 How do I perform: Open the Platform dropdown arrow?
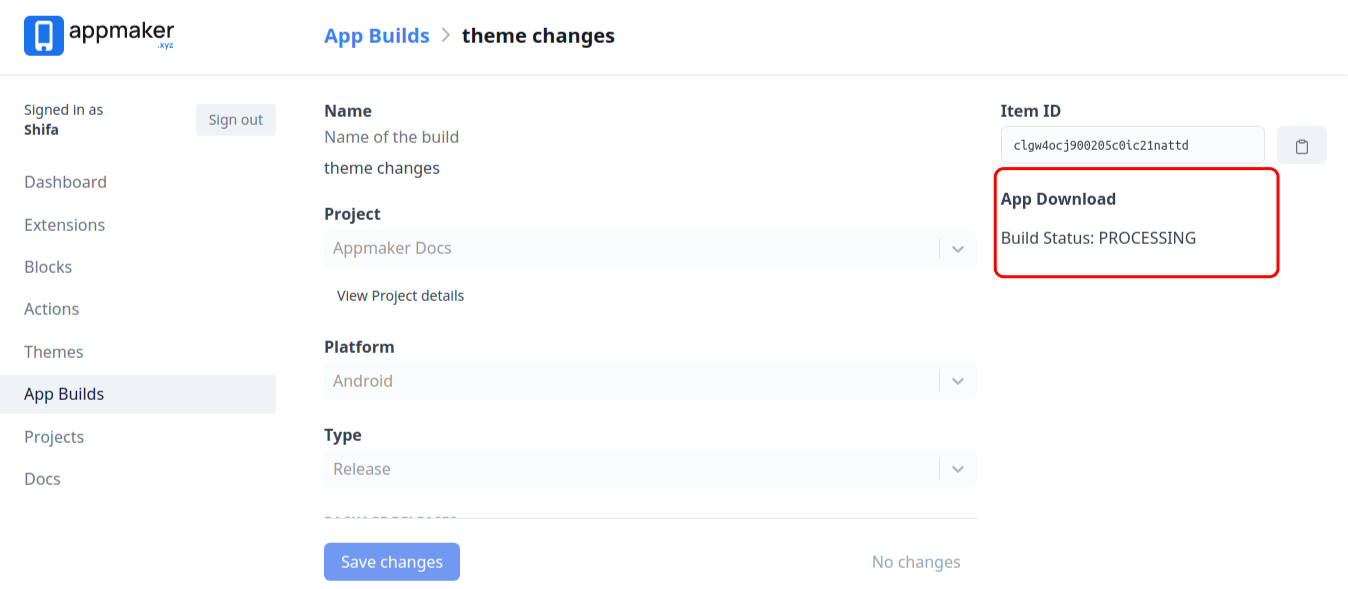pos(957,381)
